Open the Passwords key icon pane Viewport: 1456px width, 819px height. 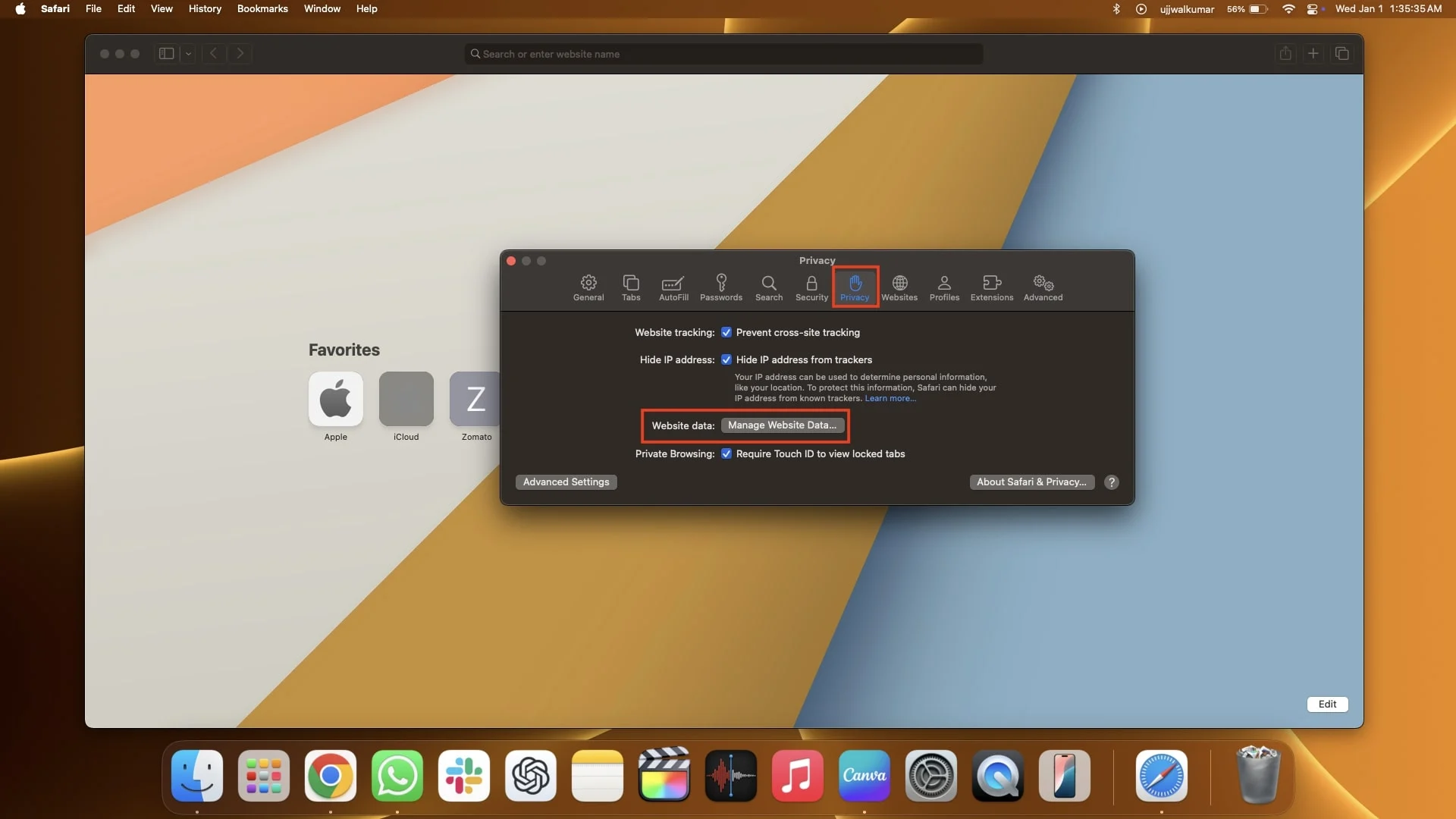720,287
